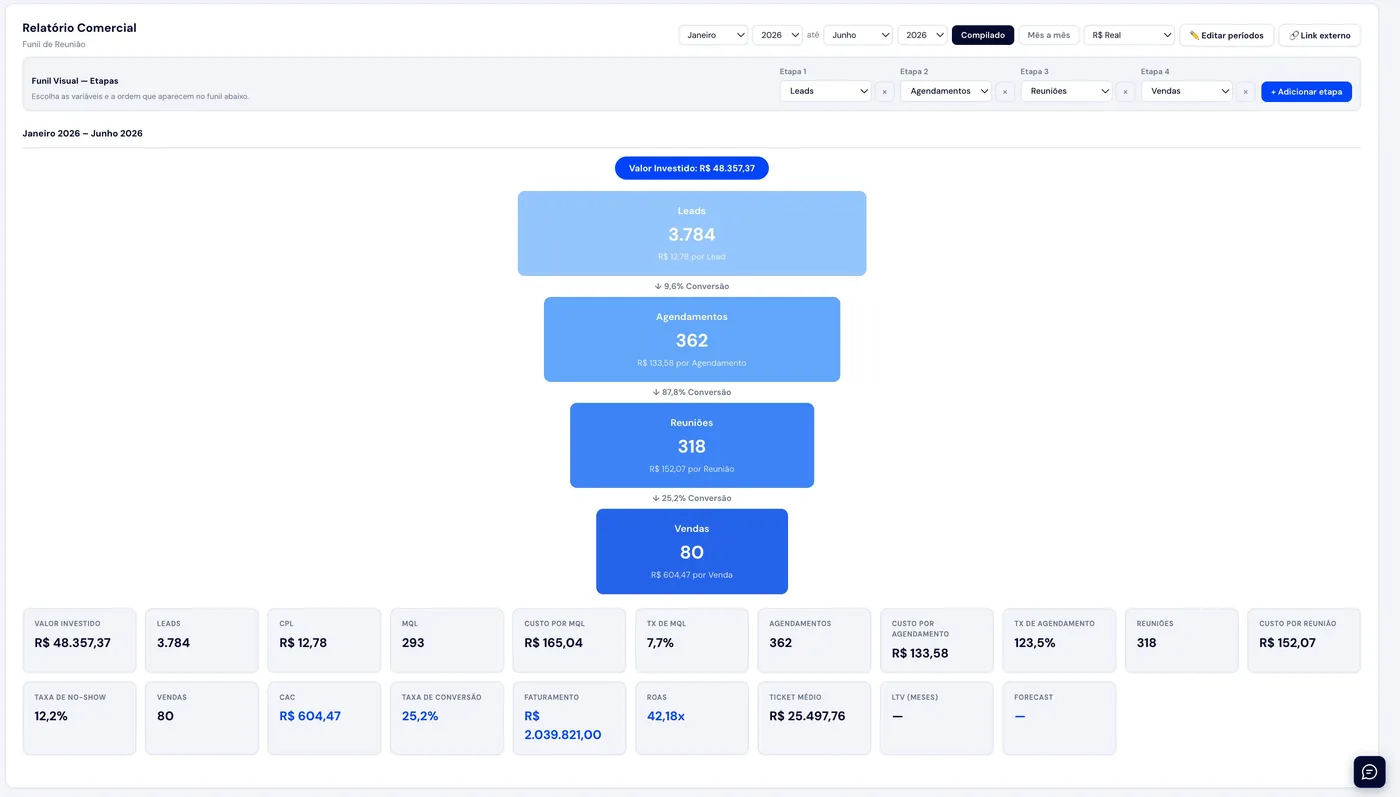Click the VENDAS card showing 80
Image resolution: width=1400 pixels, height=797 pixels.
201,718
